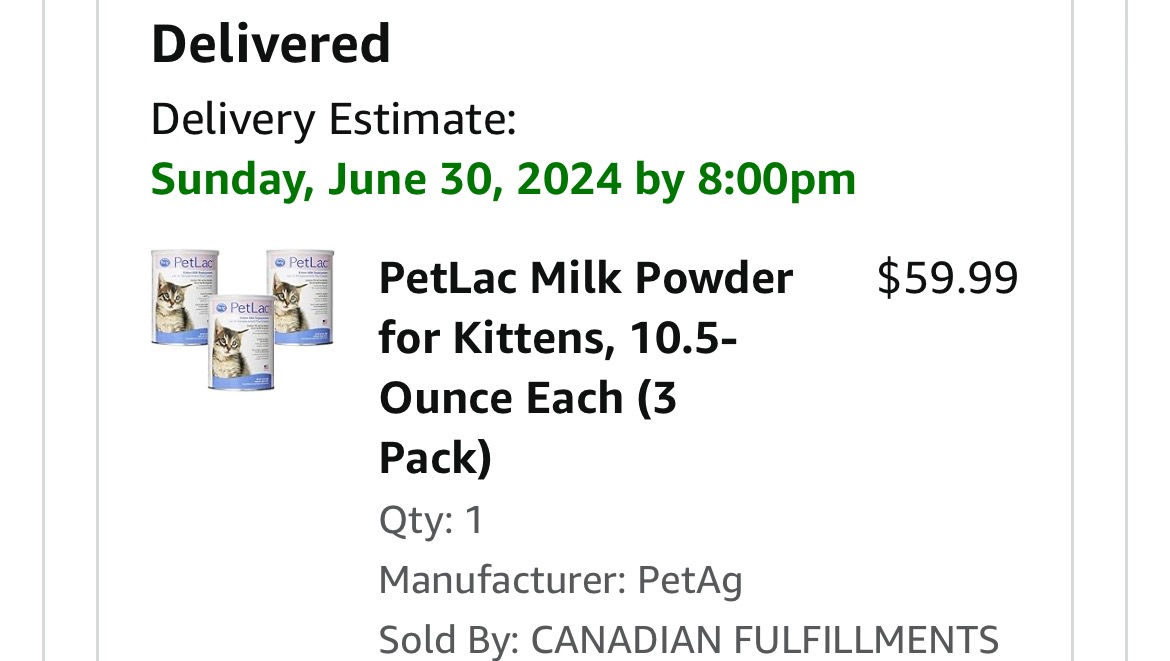Image resolution: width=1170 pixels, height=661 pixels.
Task: Click the "Delivery Estimate:" label
Action: (x=333, y=120)
